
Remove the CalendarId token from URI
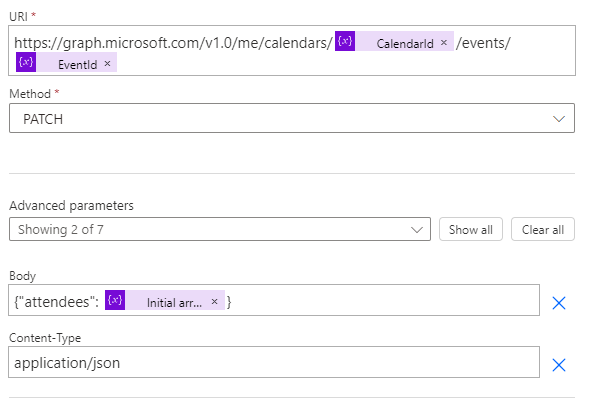[x=444, y=43]
